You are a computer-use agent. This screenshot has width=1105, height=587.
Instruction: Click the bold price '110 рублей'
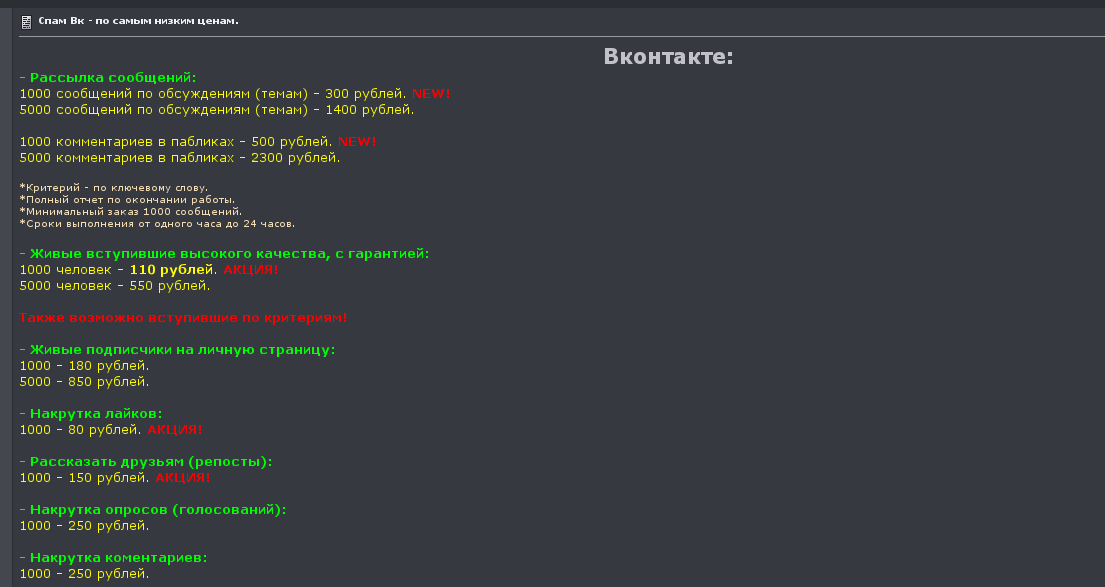tap(171, 270)
